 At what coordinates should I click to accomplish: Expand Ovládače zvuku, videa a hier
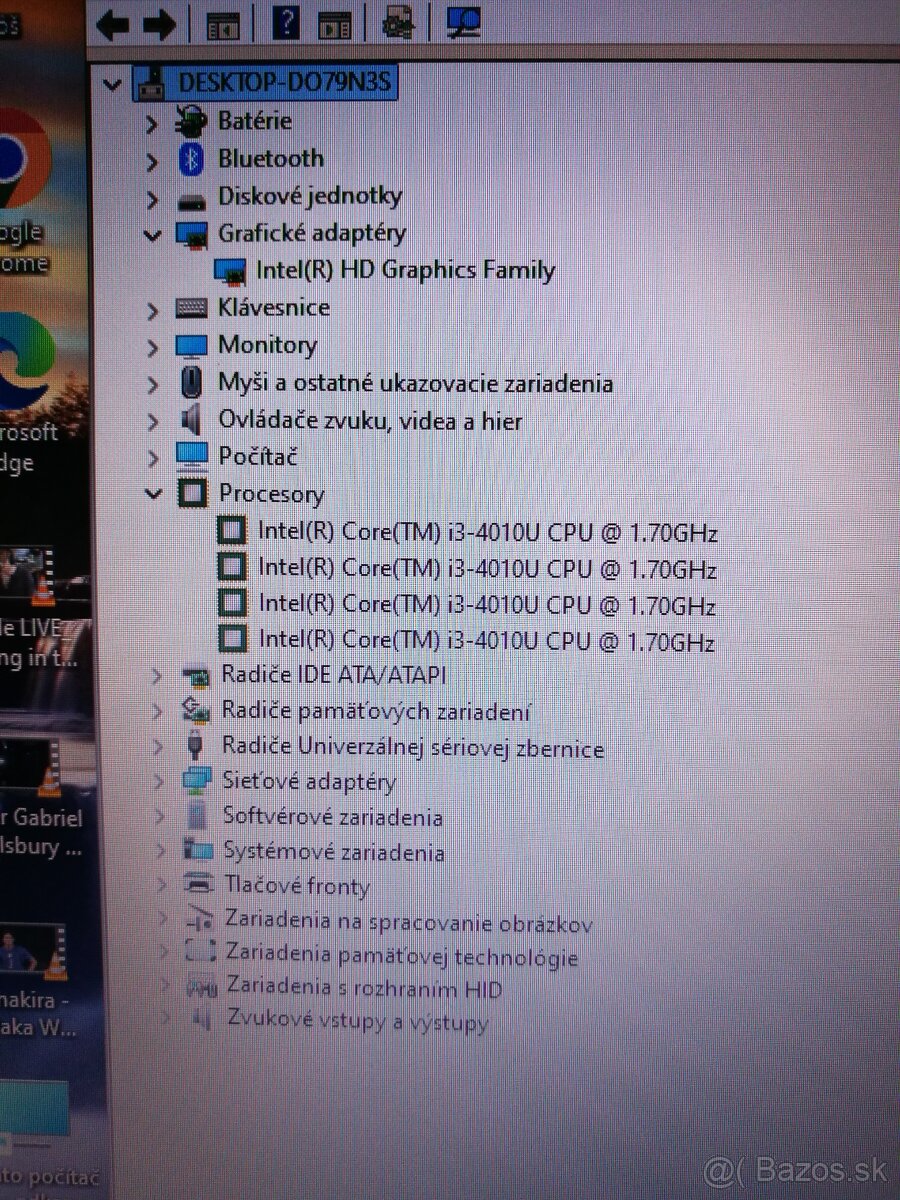pos(152,422)
